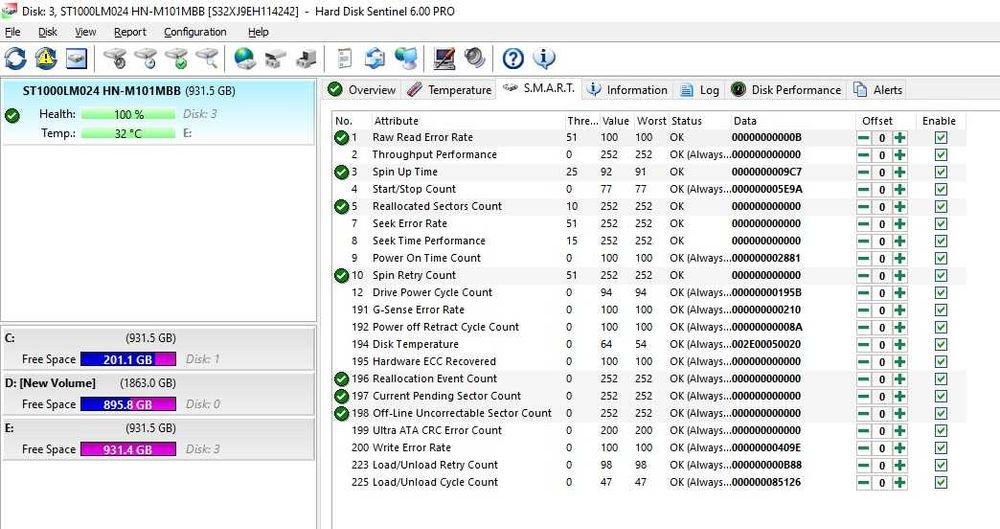Click the blue info speech bubble icon
1000x529 pixels.
click(x=544, y=59)
